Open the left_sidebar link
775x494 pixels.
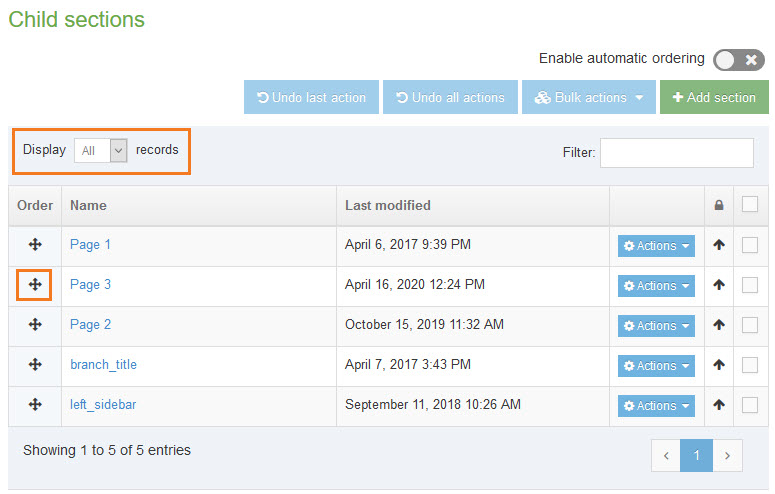click(103, 405)
